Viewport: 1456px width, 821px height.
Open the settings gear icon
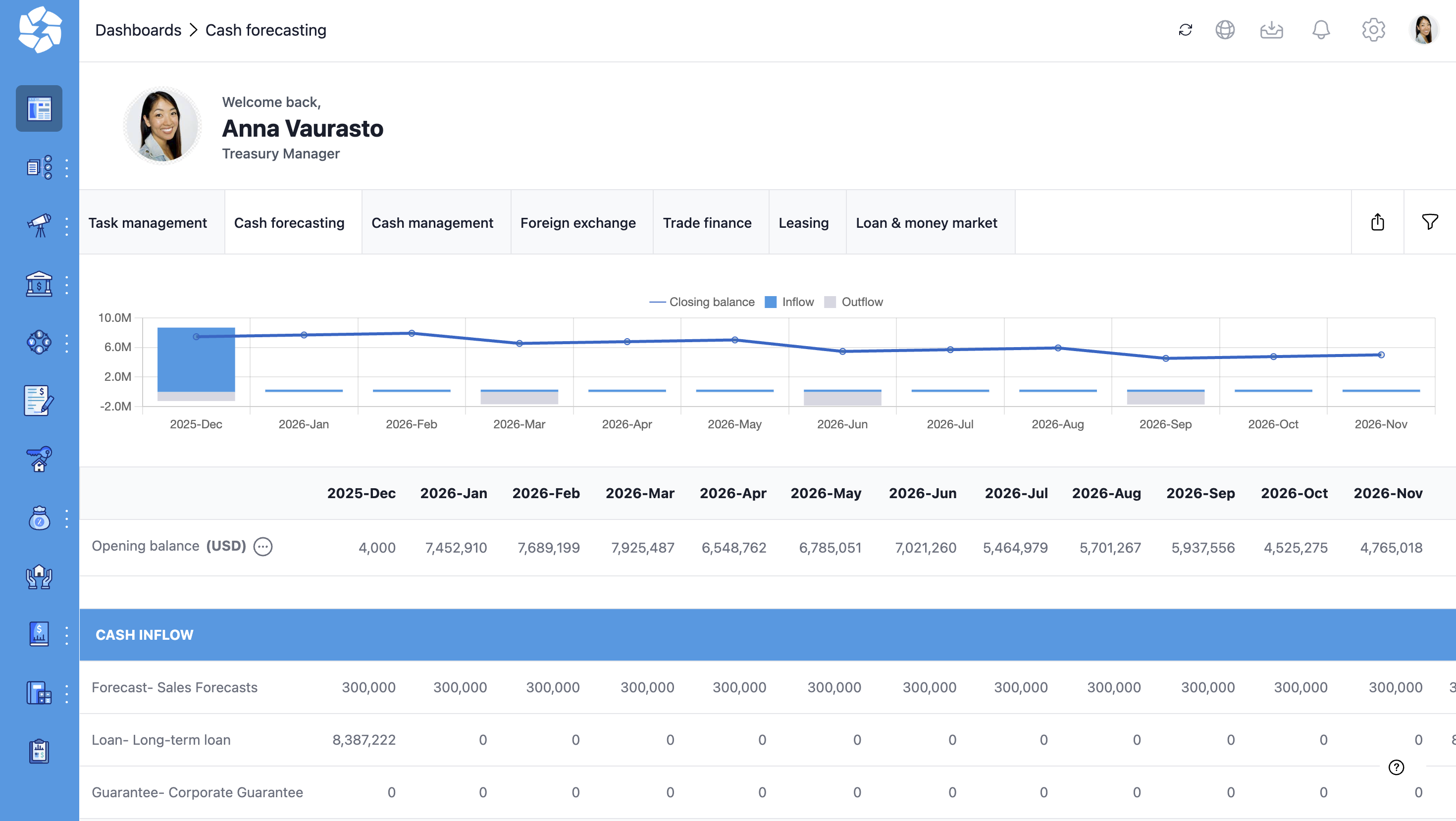tap(1373, 30)
